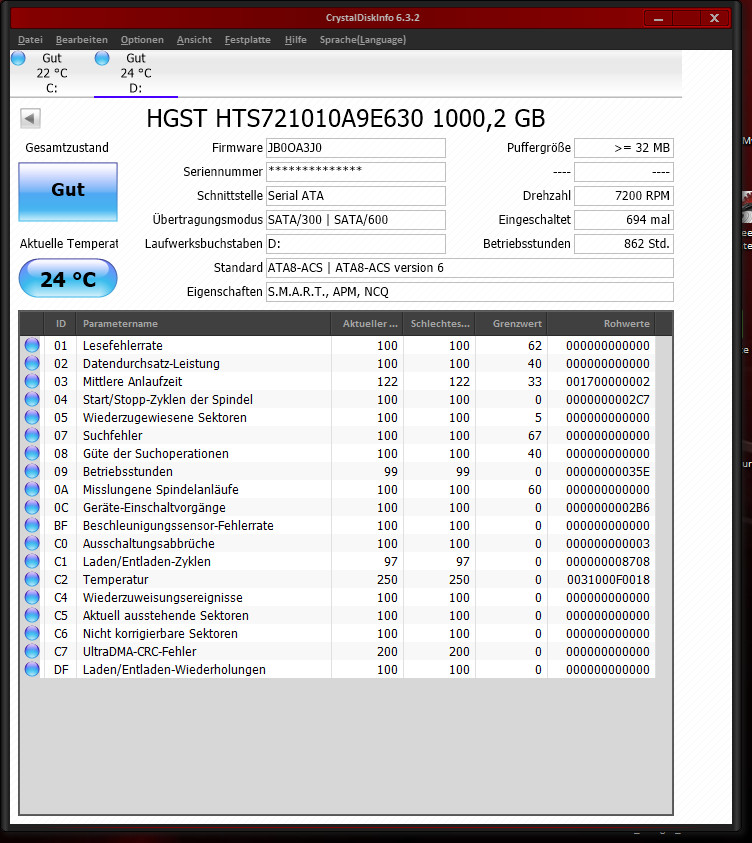The image size is (752, 843).
Task: Click blue health orb for drive D:
Action: click(x=102, y=58)
